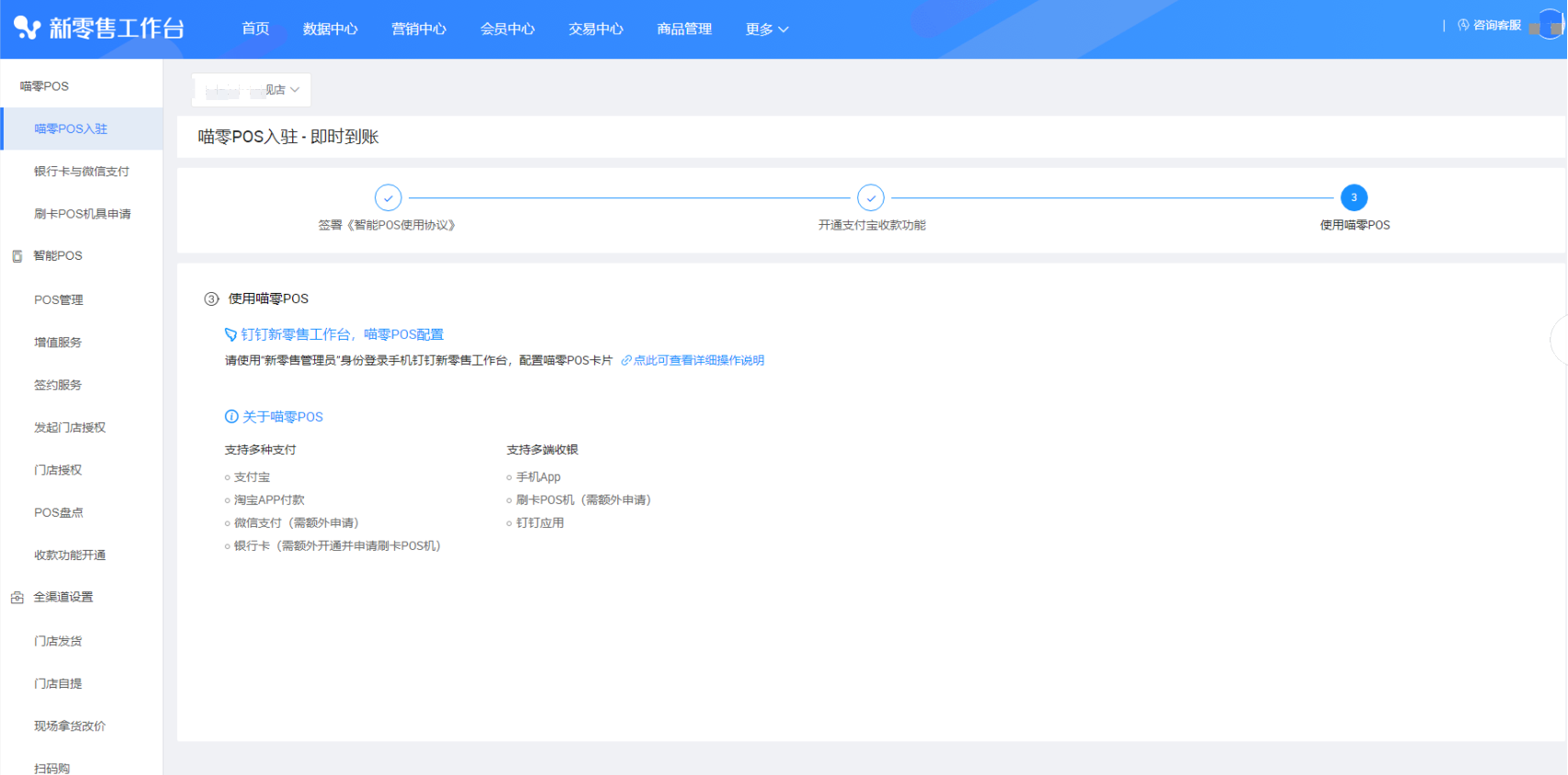Click step label 开通支付宝收款功能

coord(872,225)
